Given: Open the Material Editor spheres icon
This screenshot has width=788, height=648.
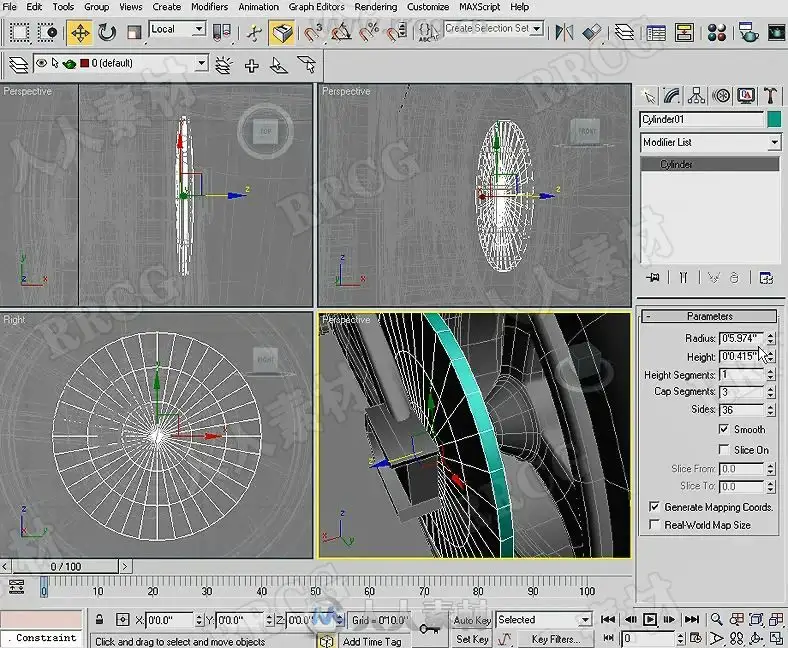Looking at the screenshot, I should tap(716, 32).
